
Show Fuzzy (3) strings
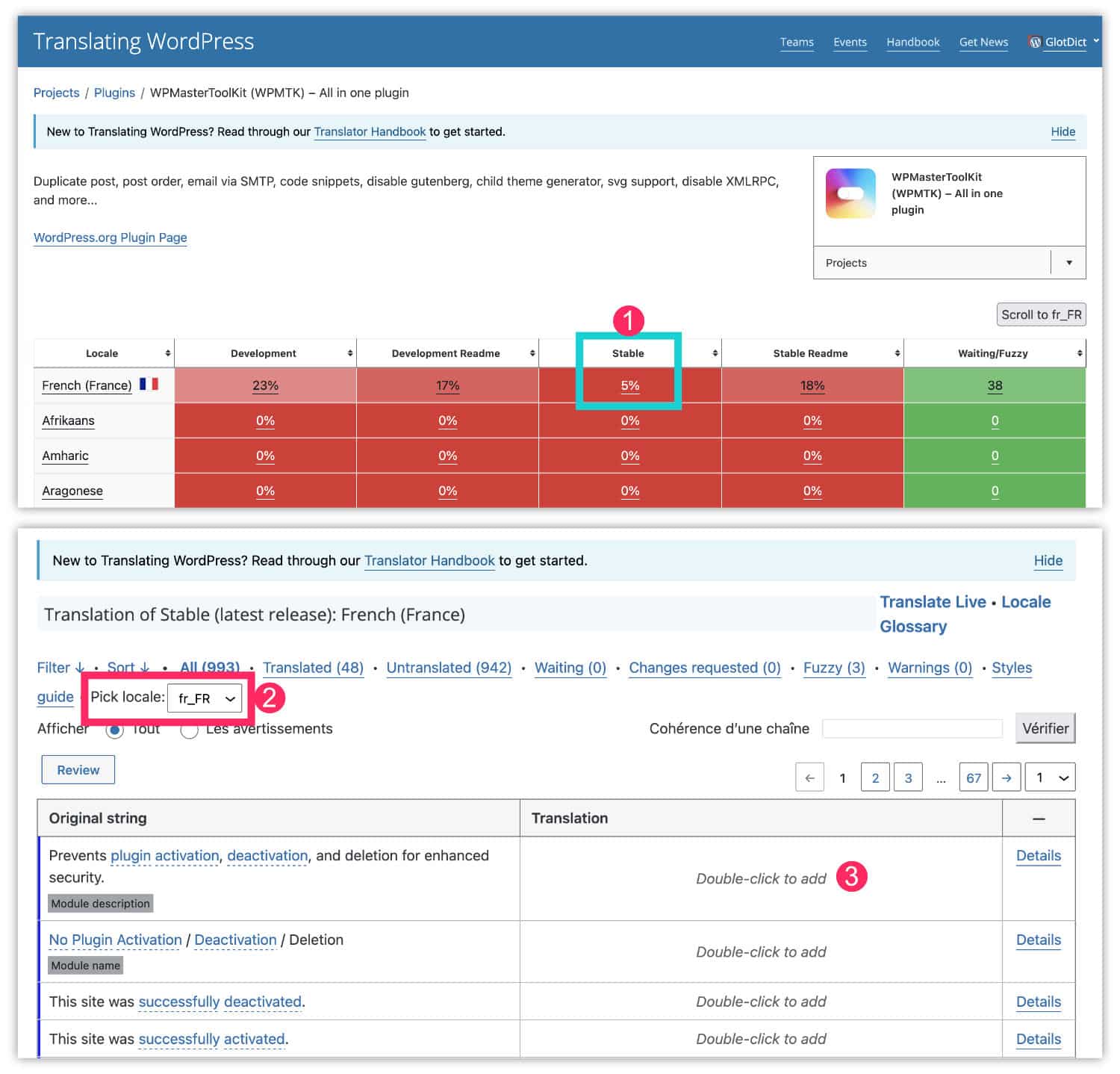834,668
